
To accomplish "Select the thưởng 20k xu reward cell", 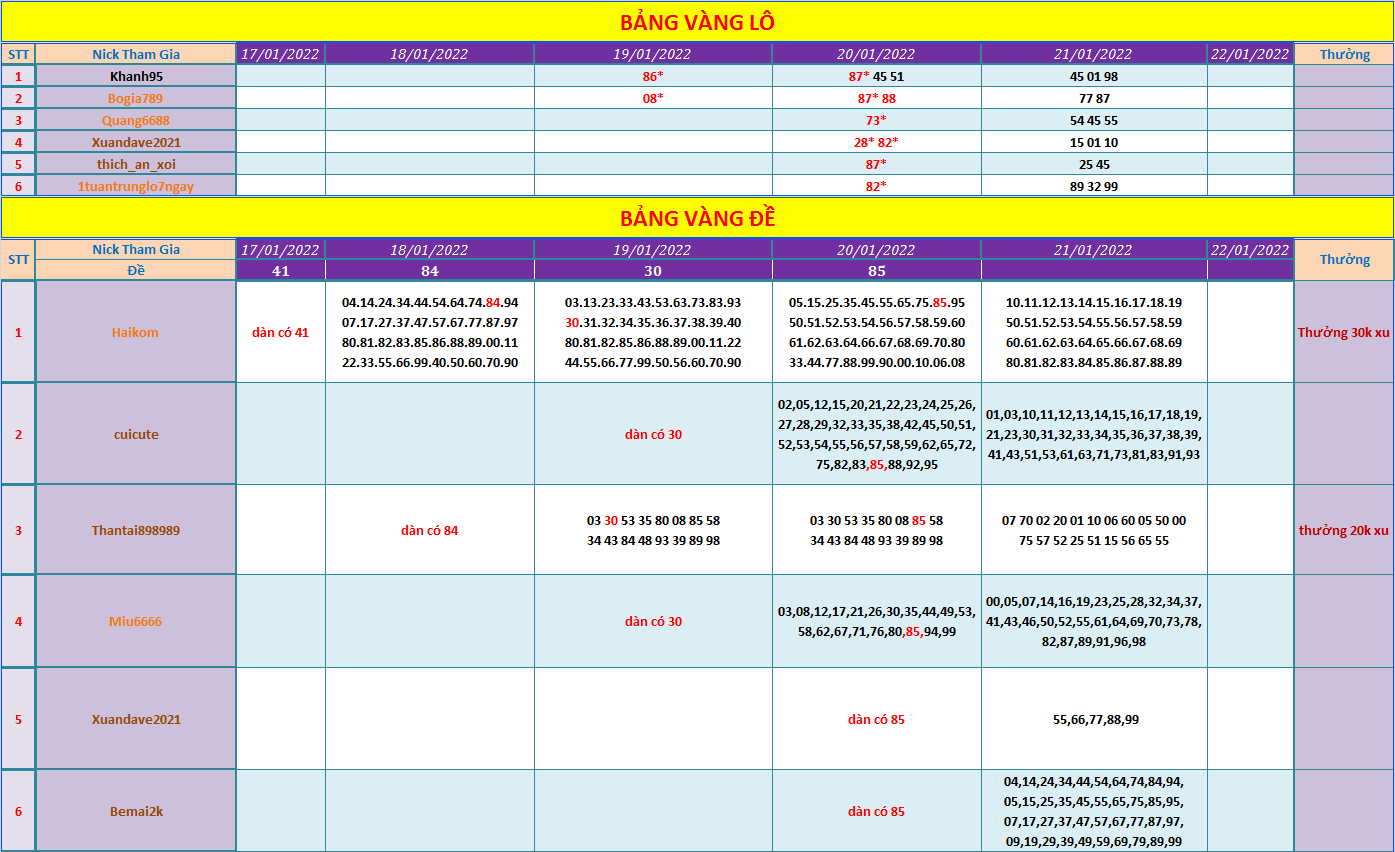I will (1344, 530).
